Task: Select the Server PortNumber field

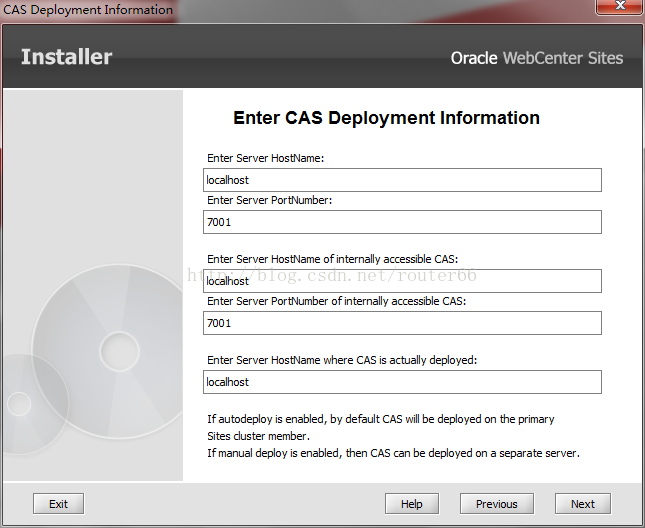Action: point(402,222)
